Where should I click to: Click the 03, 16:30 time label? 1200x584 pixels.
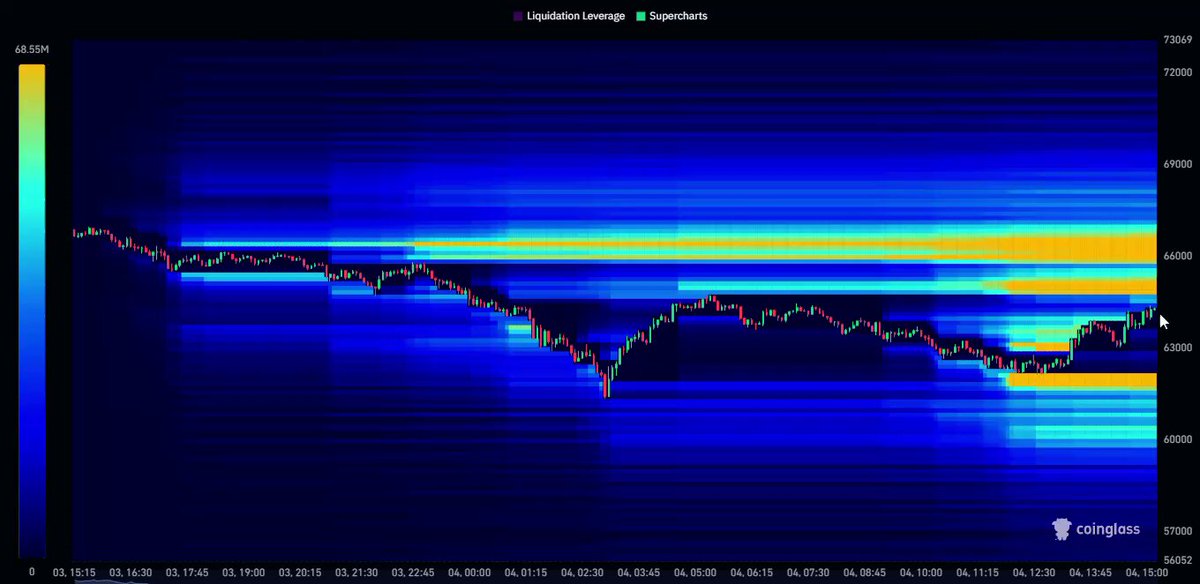pos(131,573)
